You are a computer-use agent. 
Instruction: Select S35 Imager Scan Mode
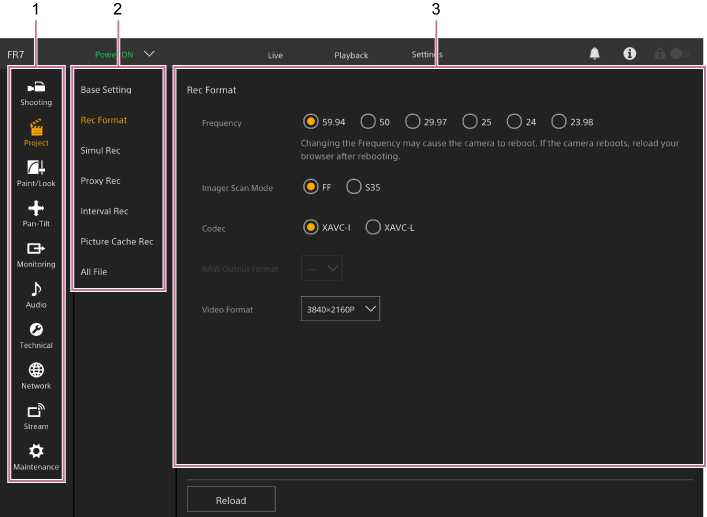354,187
